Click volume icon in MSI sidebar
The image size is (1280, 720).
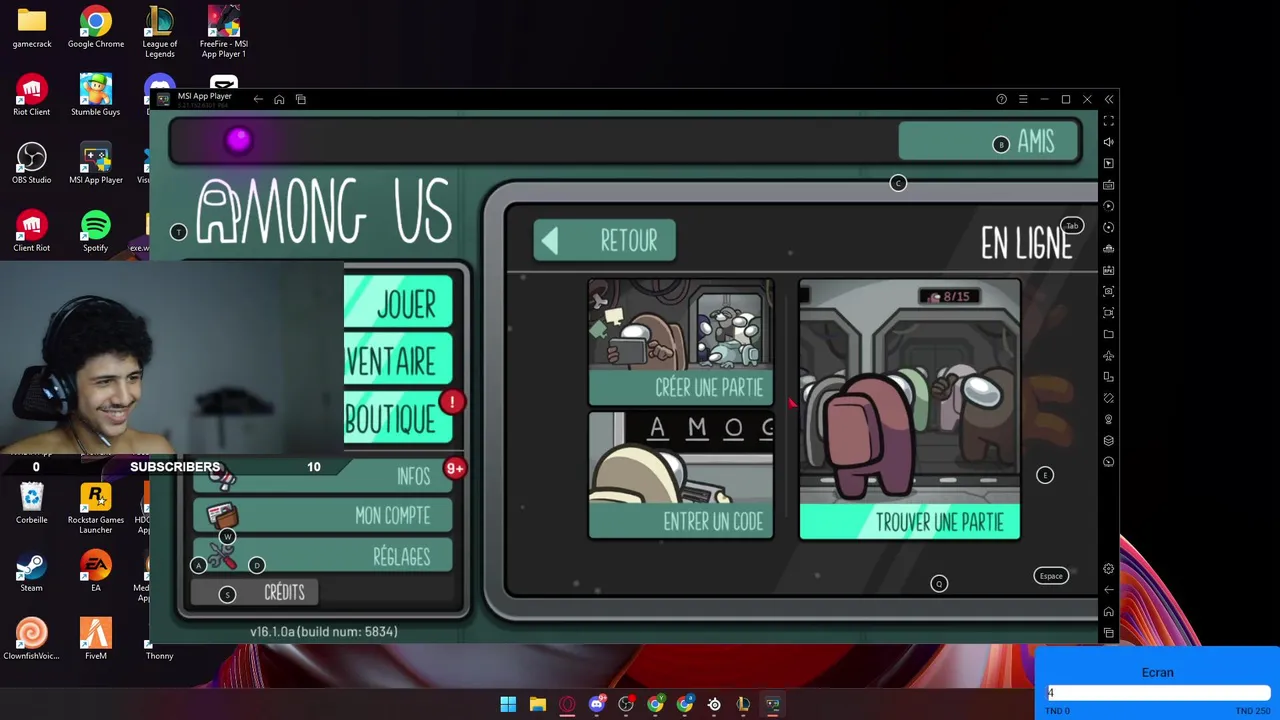coord(1109,142)
